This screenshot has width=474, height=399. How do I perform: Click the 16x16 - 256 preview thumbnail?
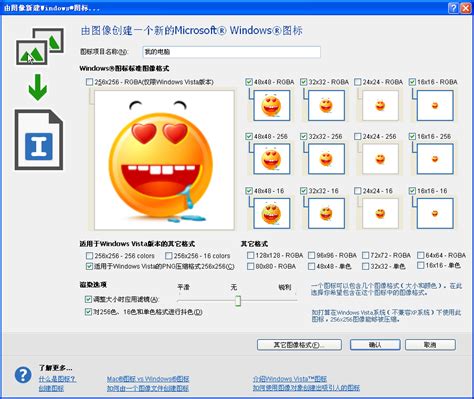pyautogui.click(x=435, y=159)
